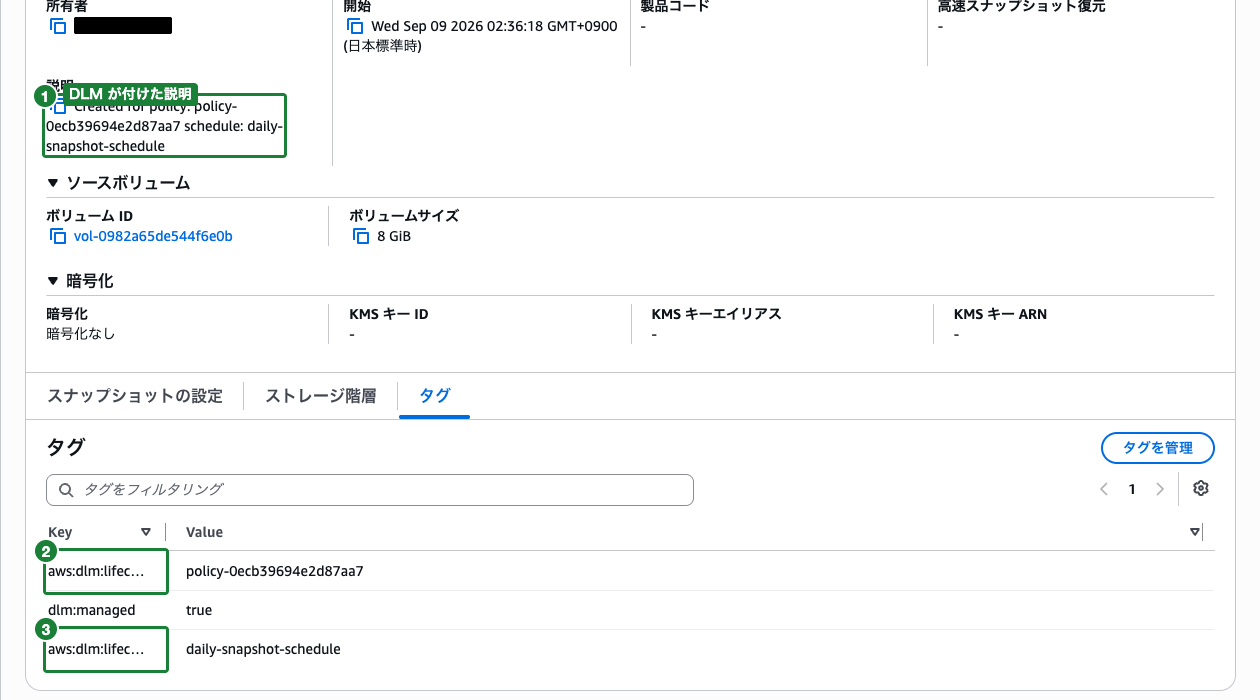Select the KMS キーエイリアス label
Screen dimensions: 1260x700
pos(716,314)
